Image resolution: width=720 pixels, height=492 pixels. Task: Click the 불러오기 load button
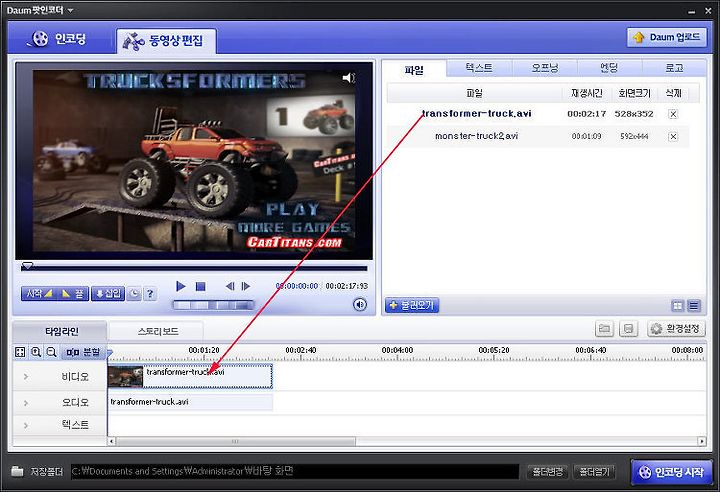point(412,305)
